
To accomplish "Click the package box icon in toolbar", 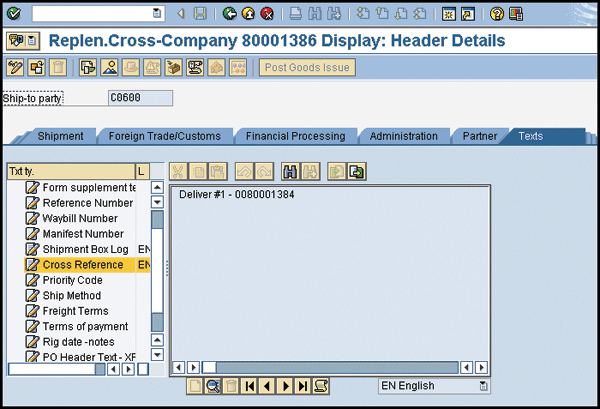I will click(174, 67).
